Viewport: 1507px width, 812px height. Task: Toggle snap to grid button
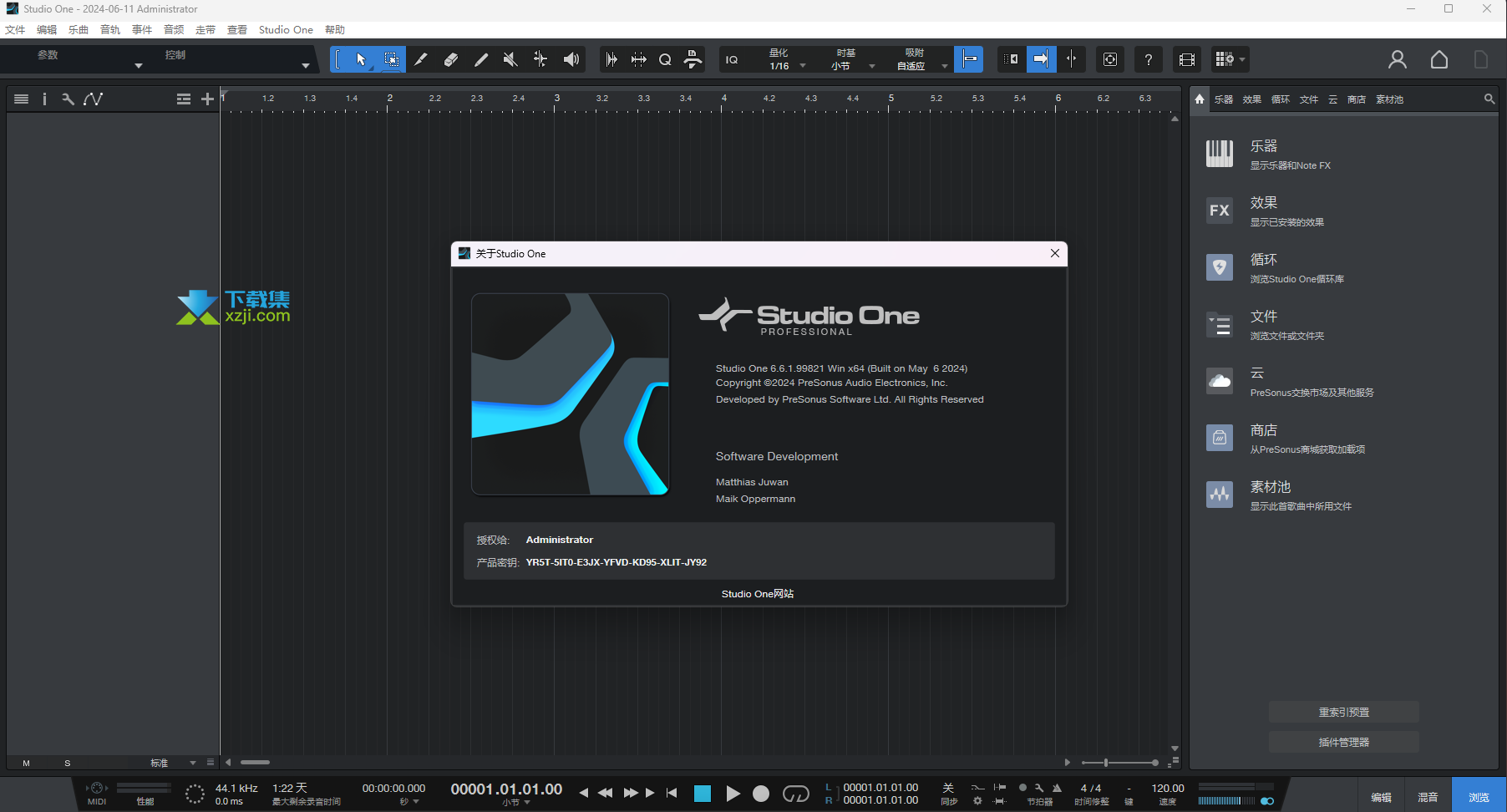tap(969, 59)
